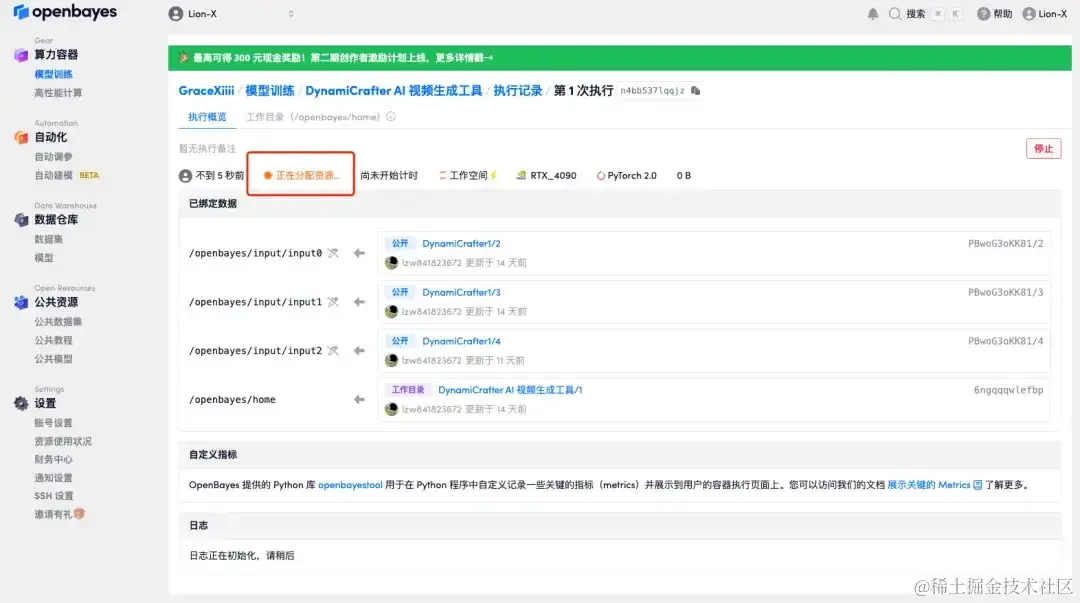This screenshot has width=1080, height=603.
Task: Open 账号设置 in sidebar
Action: point(53,423)
